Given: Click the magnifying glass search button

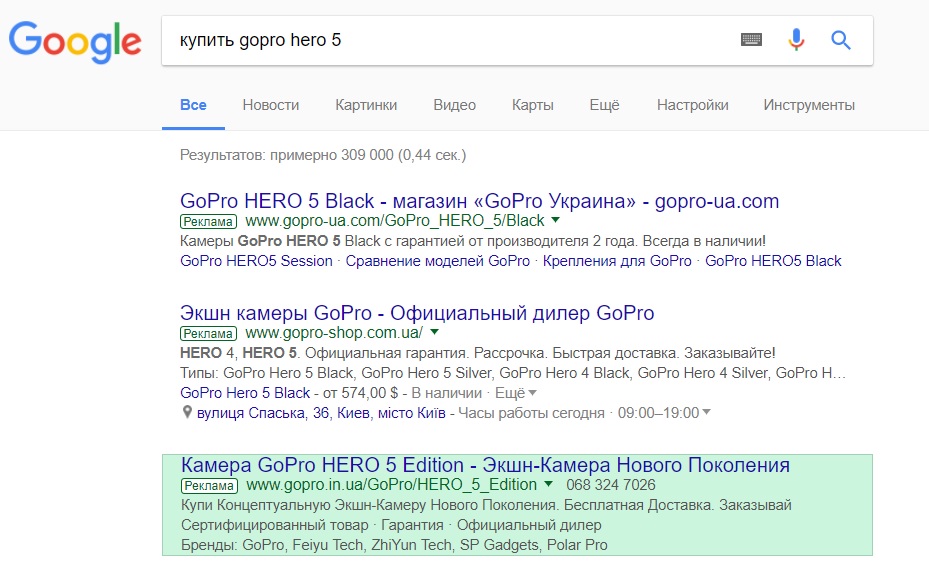Looking at the screenshot, I should pyautogui.click(x=841, y=40).
